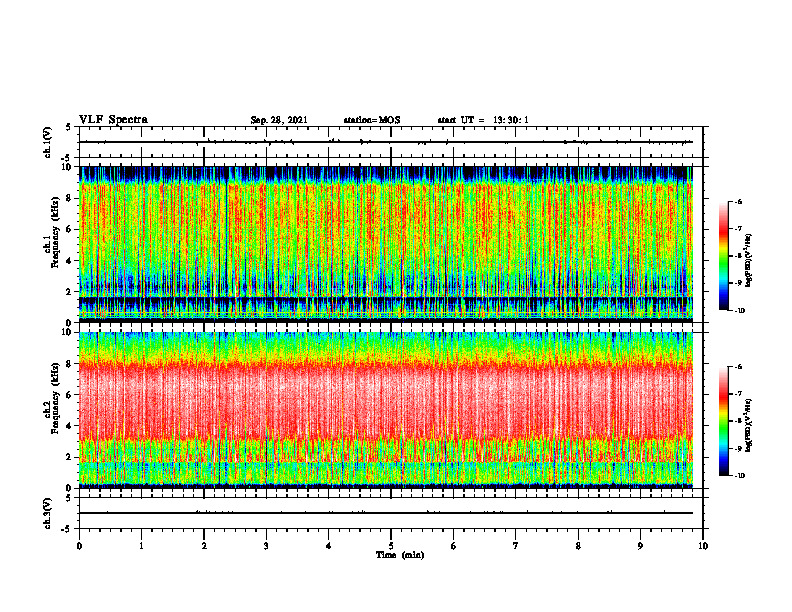Click time axis tick label "3"
This screenshot has width=792, height=612.
coord(266,546)
